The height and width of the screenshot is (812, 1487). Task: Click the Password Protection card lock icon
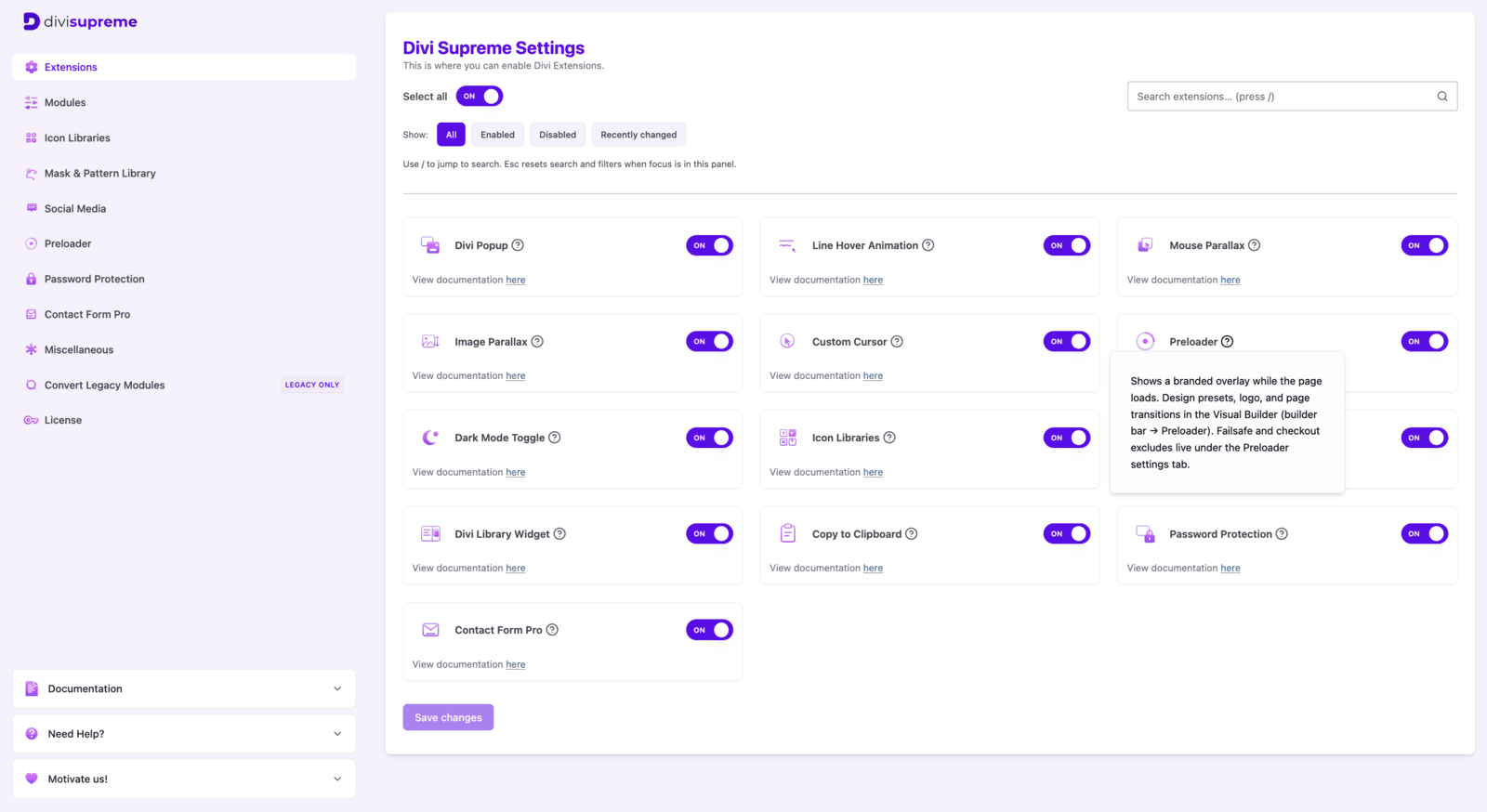pos(1145,534)
